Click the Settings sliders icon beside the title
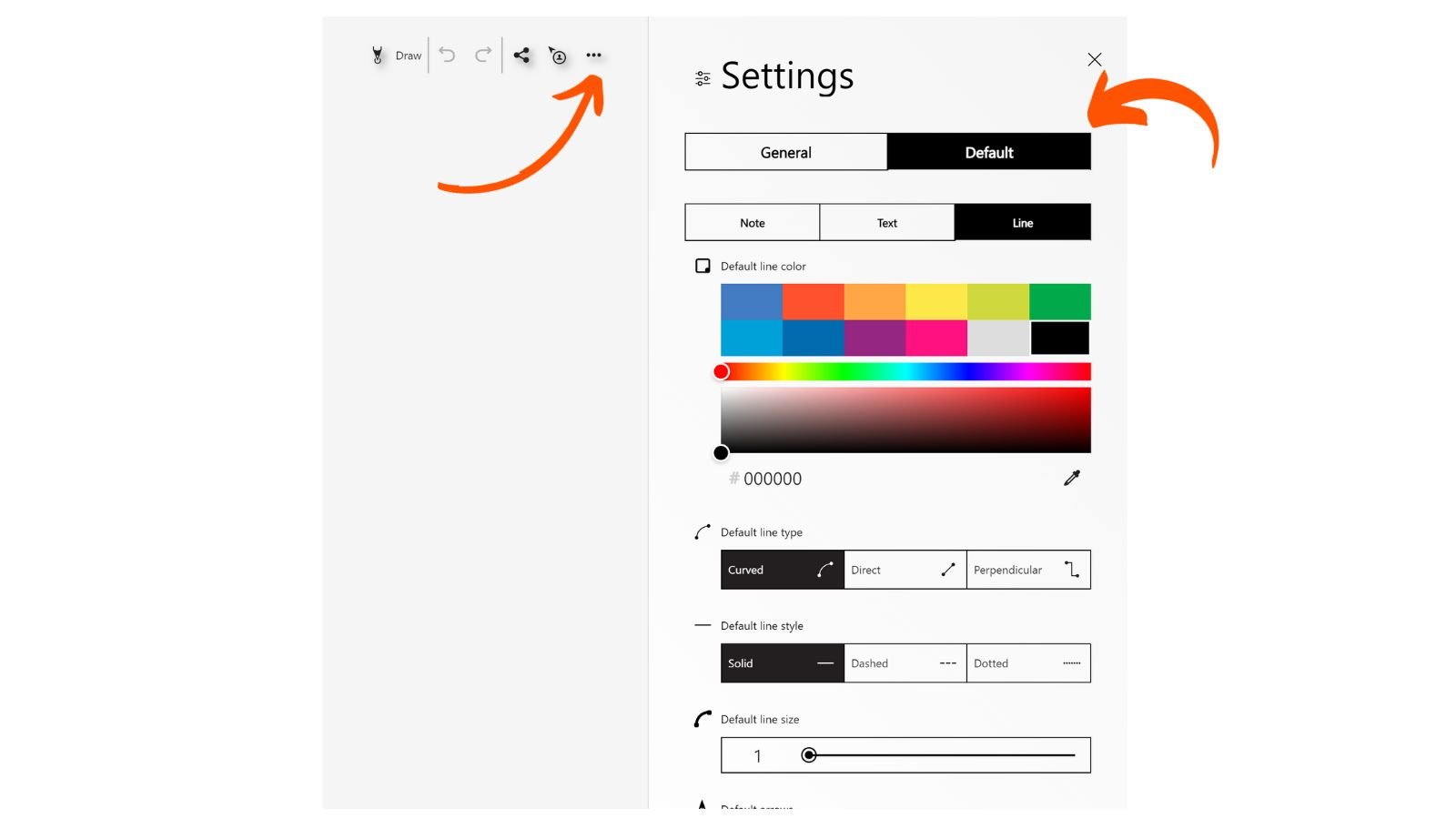 [701, 78]
